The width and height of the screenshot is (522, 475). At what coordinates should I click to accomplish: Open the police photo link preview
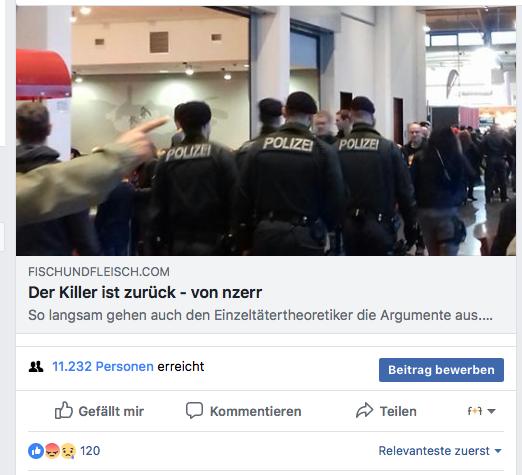[266, 131]
